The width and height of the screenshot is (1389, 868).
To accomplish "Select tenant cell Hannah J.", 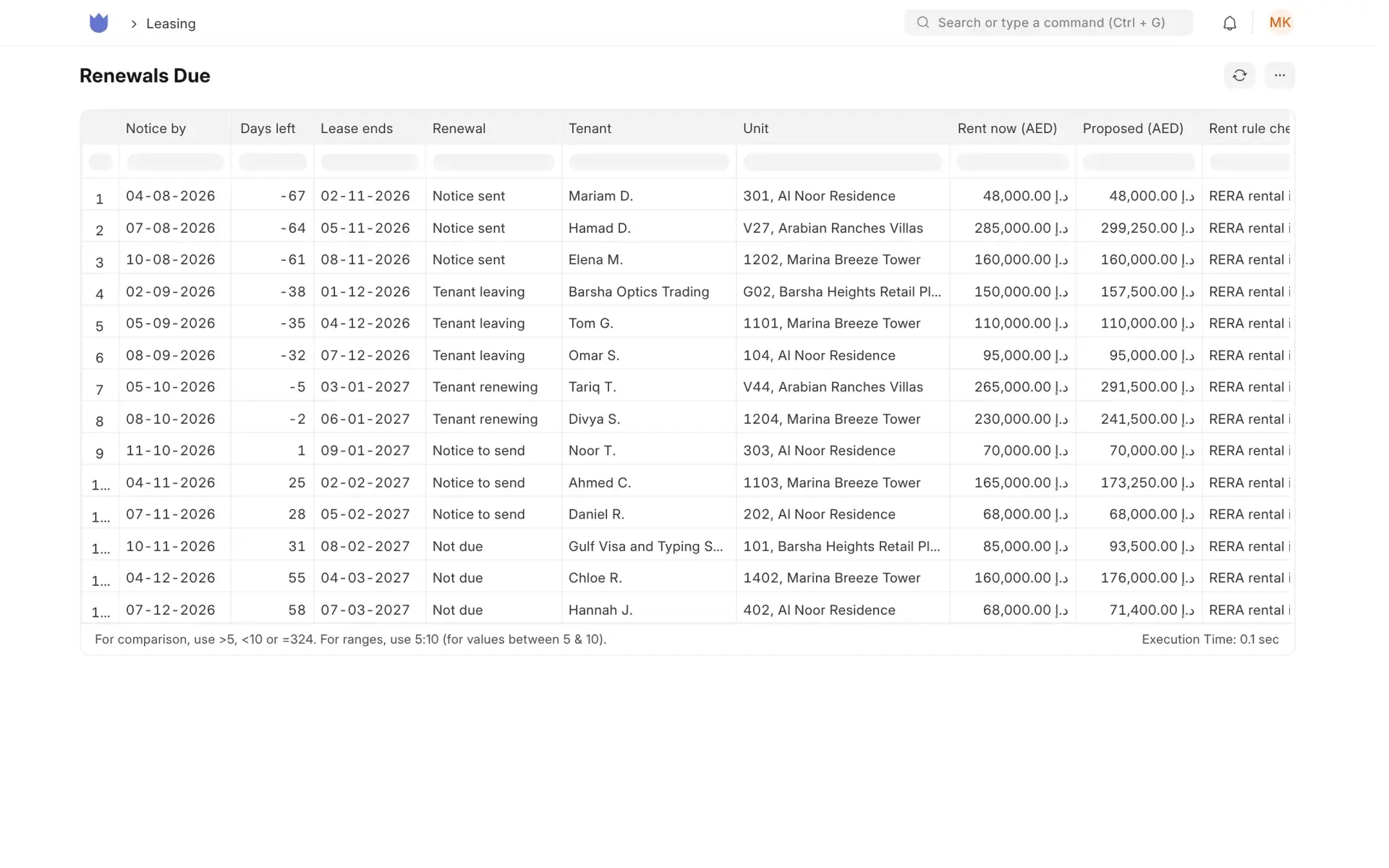I will pyautogui.click(x=649, y=610).
